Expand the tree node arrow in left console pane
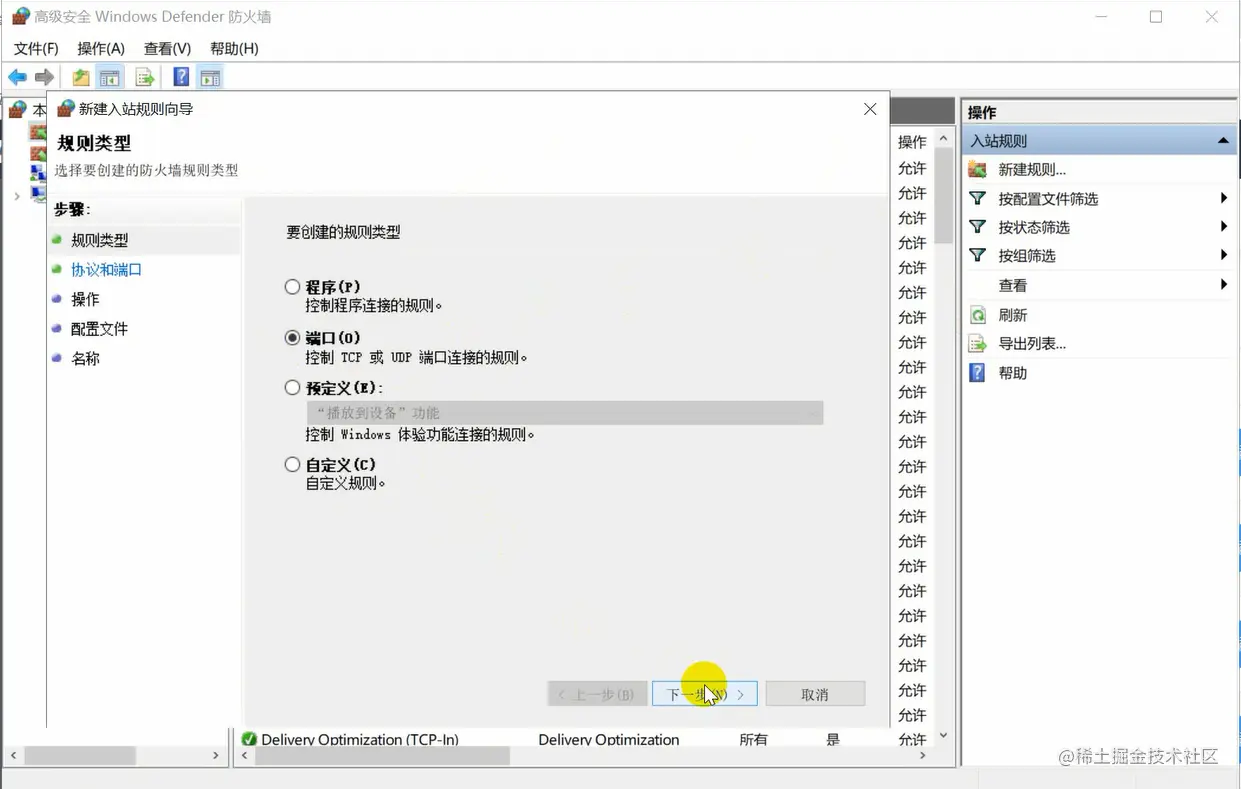The image size is (1241, 789). tap(17, 196)
